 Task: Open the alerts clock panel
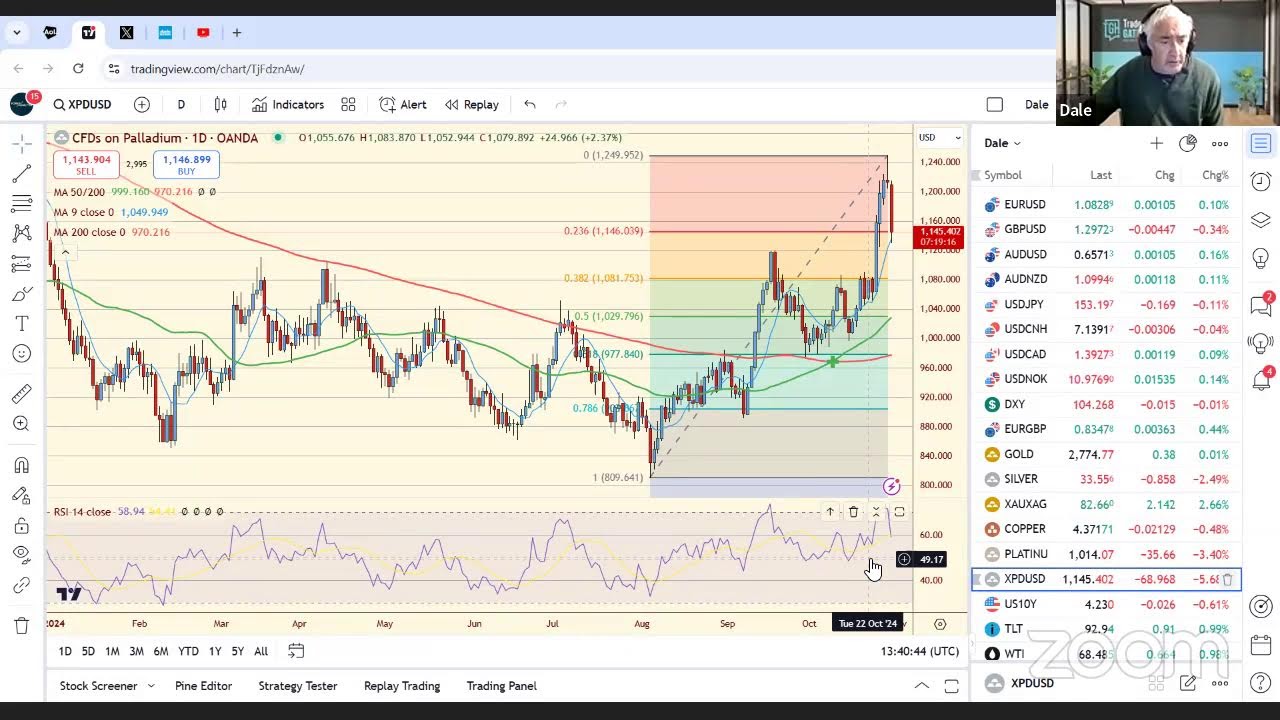[1261, 181]
